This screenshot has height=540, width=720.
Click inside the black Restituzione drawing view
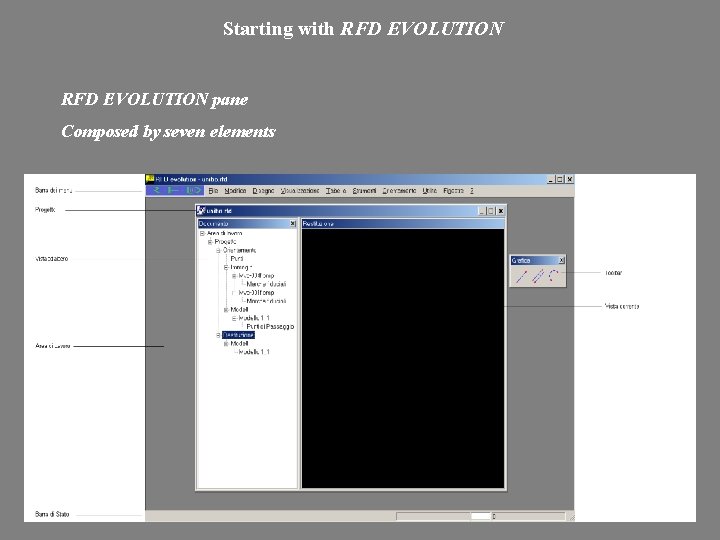403,358
